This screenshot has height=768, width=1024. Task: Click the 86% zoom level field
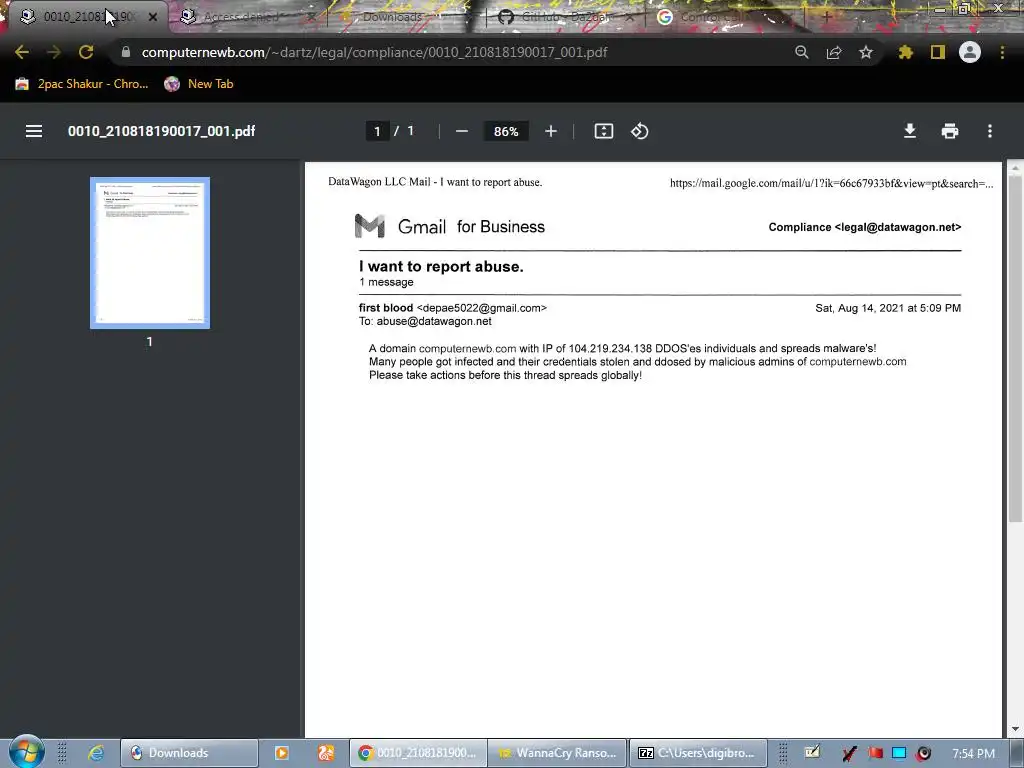coord(506,131)
